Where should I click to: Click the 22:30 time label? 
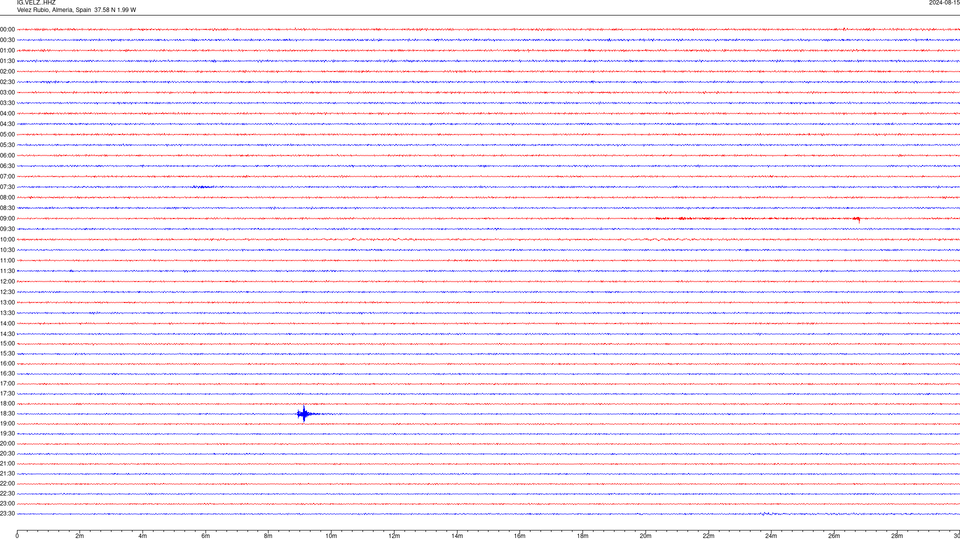point(7,493)
